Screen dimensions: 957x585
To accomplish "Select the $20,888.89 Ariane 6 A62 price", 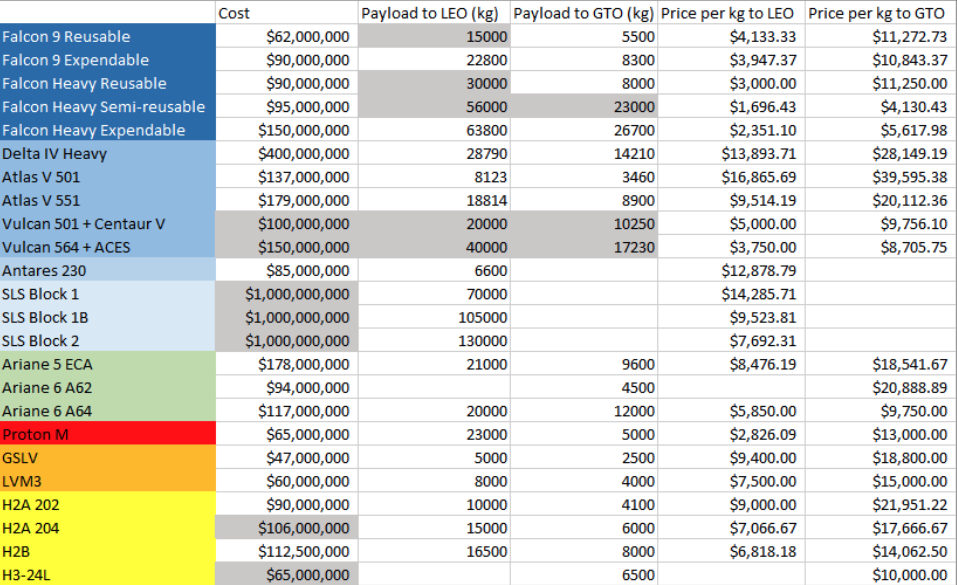I will point(881,388).
